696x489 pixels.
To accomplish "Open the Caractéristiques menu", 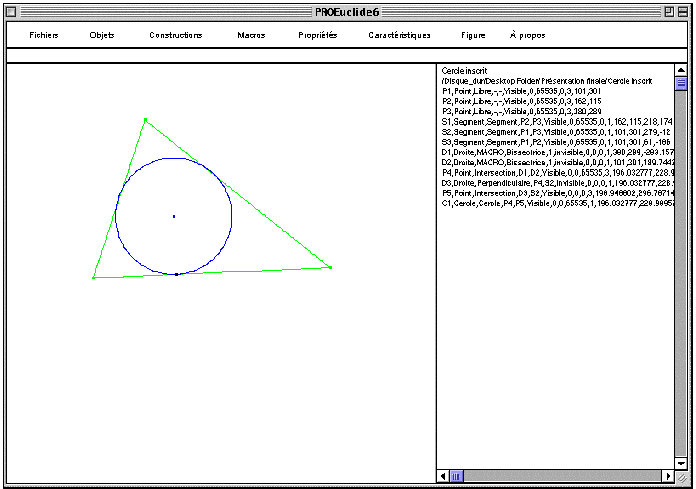I will (x=399, y=35).
